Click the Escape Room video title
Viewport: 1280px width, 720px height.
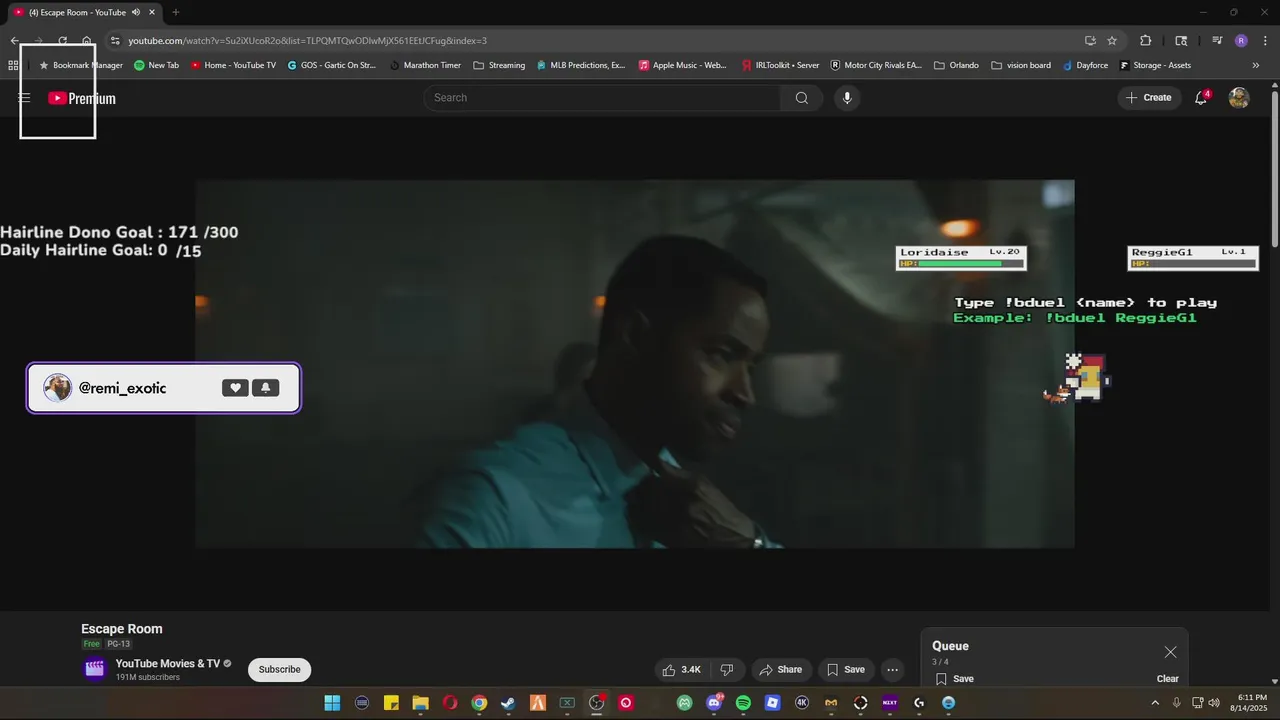pyautogui.click(x=122, y=629)
